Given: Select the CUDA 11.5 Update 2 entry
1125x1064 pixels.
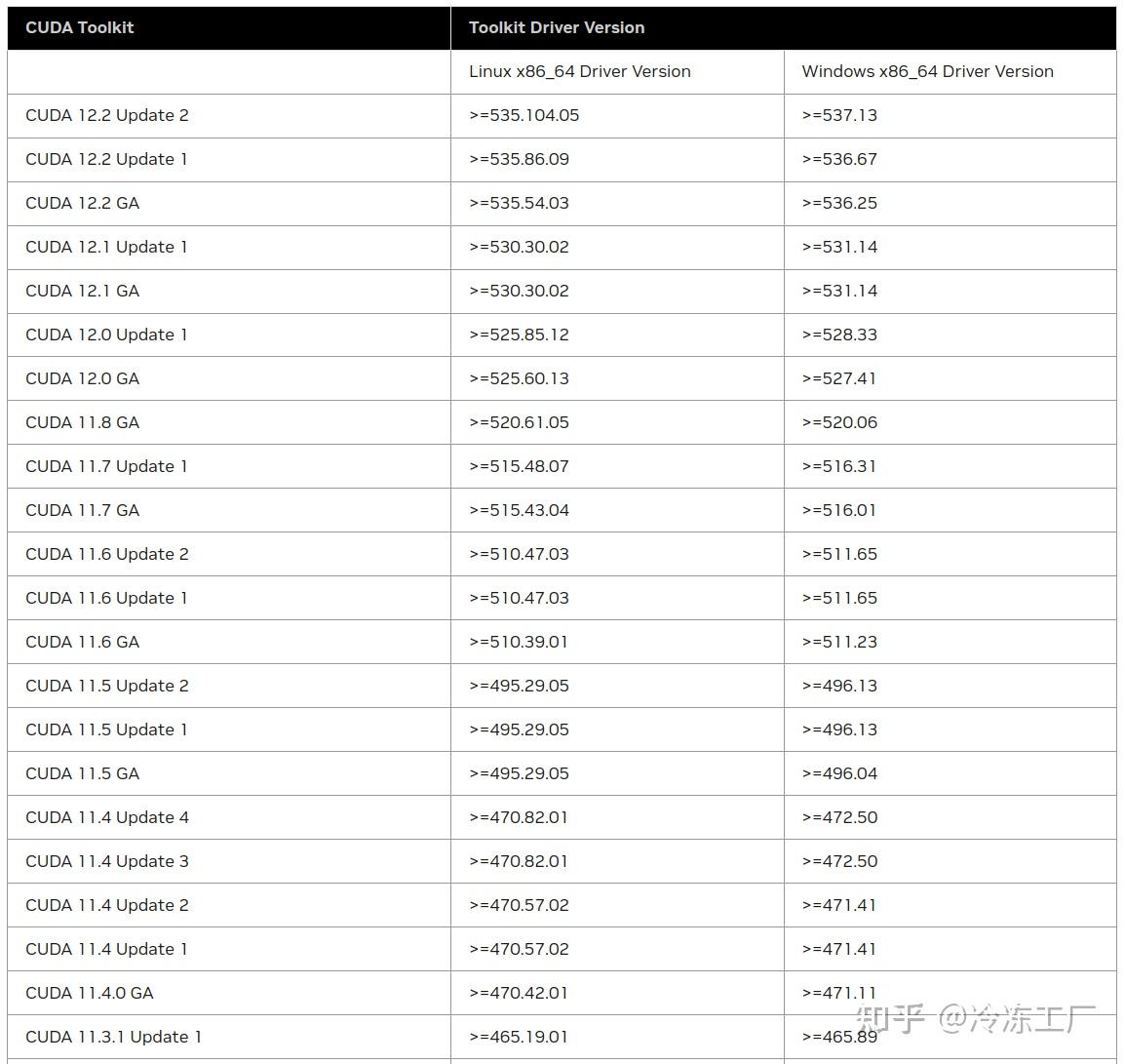Looking at the screenshot, I should tap(107, 686).
